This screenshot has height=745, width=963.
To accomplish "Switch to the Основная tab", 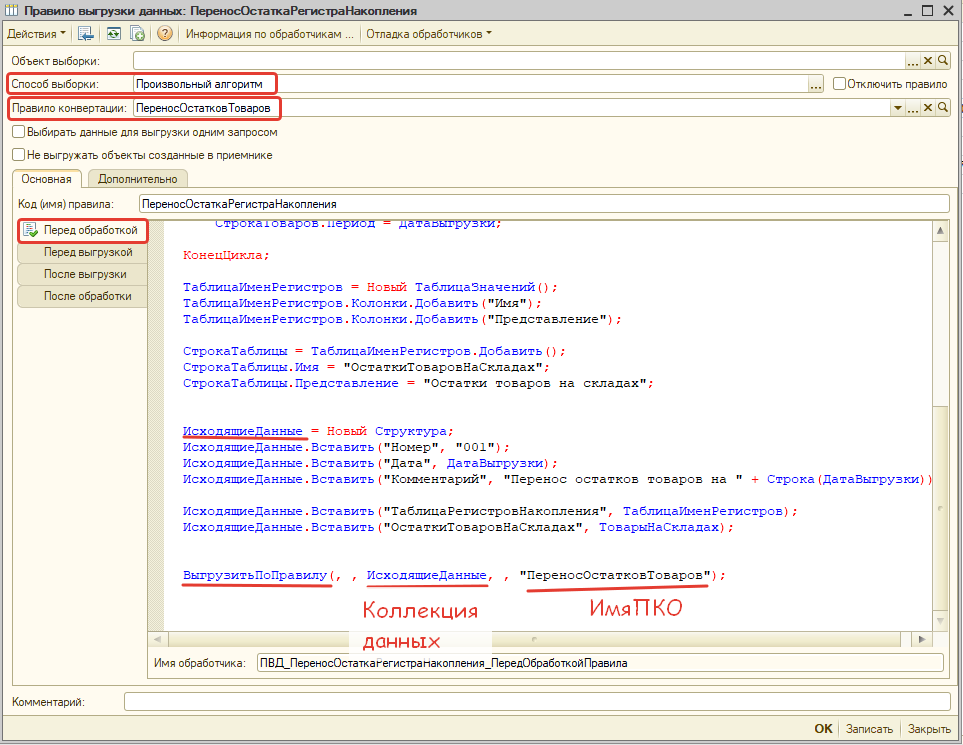I will coord(47,179).
